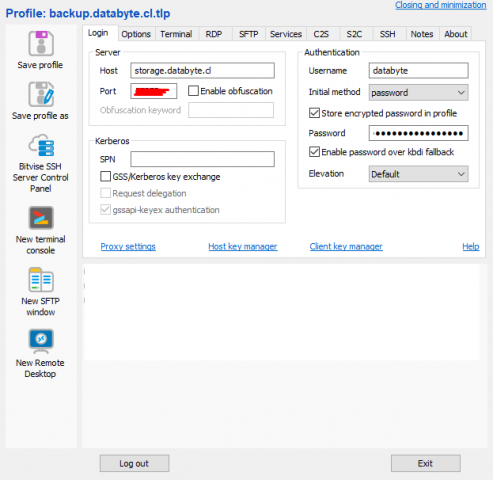Click the Port input field
Viewport: 493px width, 480px height.
[x=154, y=91]
